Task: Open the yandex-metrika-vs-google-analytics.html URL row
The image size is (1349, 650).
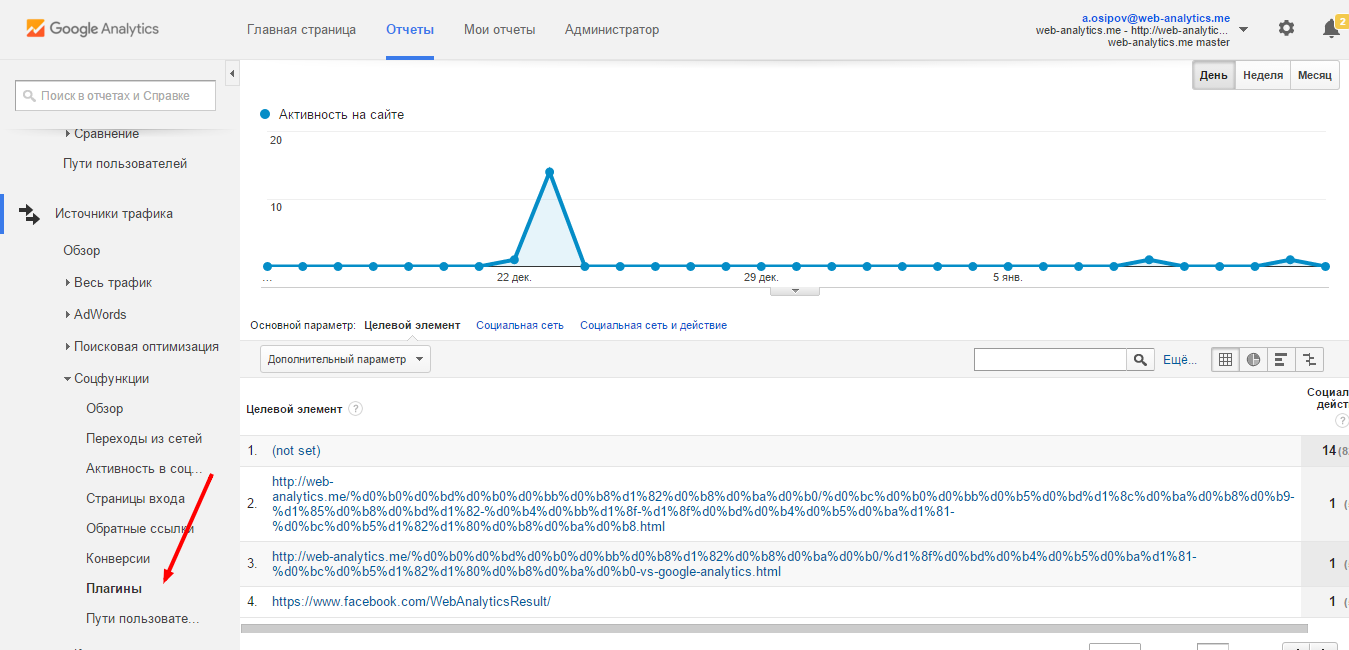Action: [x=734, y=564]
